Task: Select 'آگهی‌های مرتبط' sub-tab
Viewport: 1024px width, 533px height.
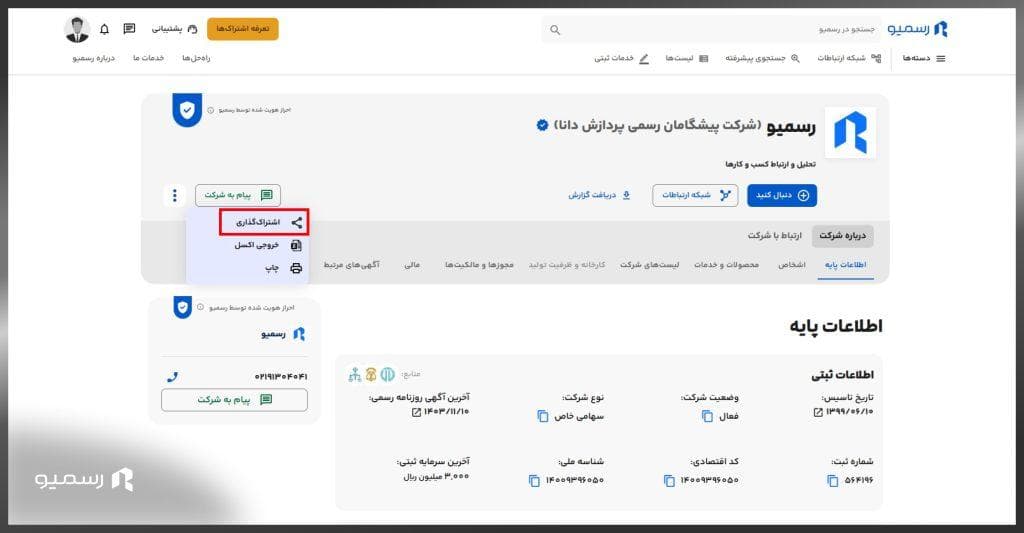Action: tap(351, 265)
